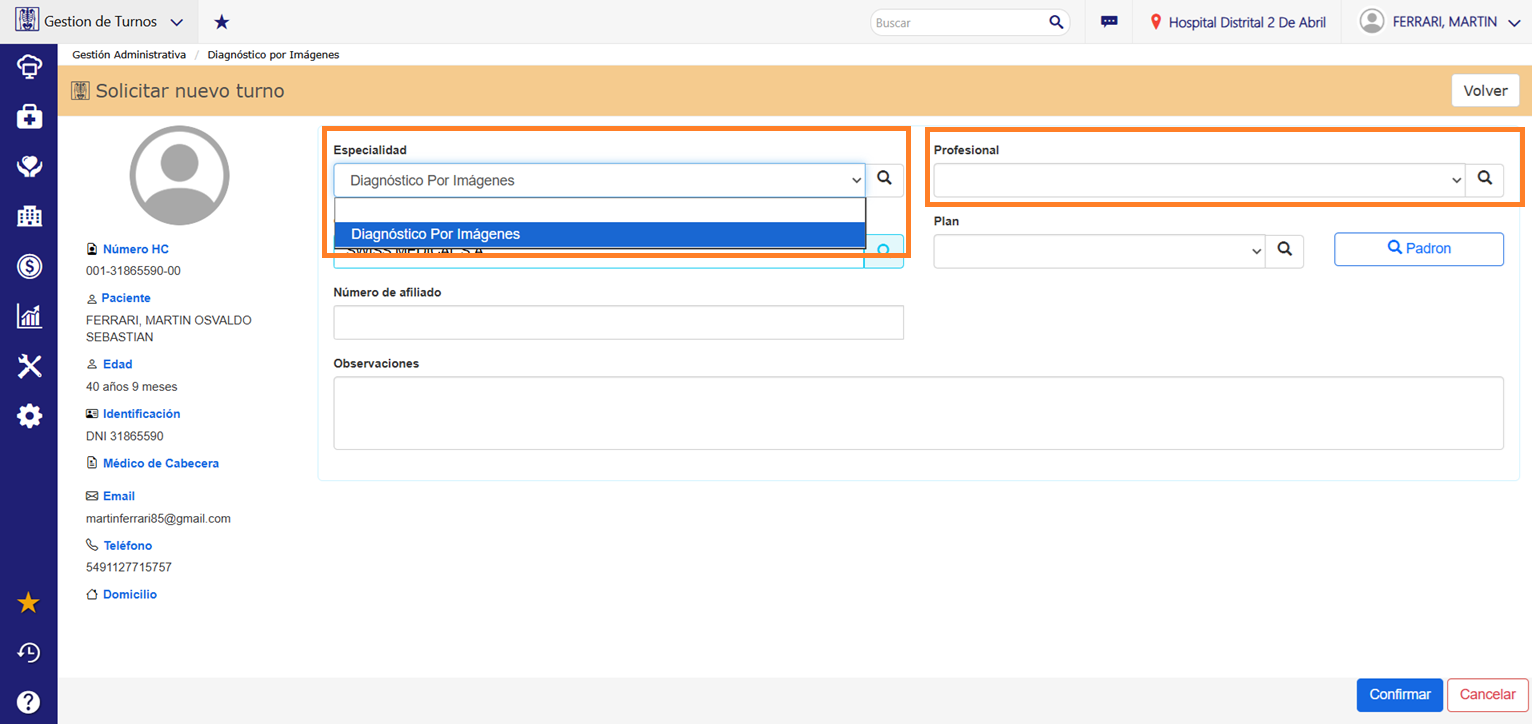Image resolution: width=1532 pixels, height=724 pixels.
Task: Click the Edad link
Action: (118, 364)
